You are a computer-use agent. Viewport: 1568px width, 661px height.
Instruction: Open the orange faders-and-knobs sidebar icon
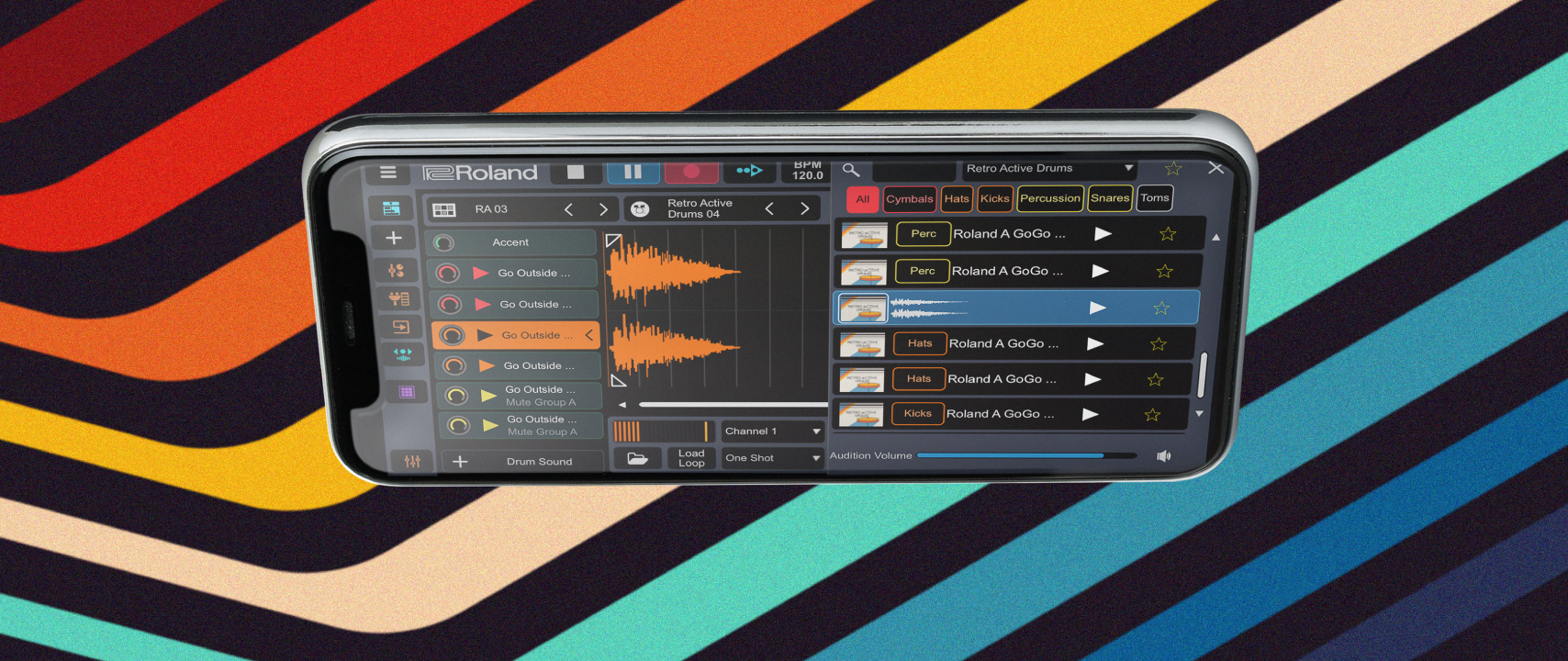tap(396, 270)
